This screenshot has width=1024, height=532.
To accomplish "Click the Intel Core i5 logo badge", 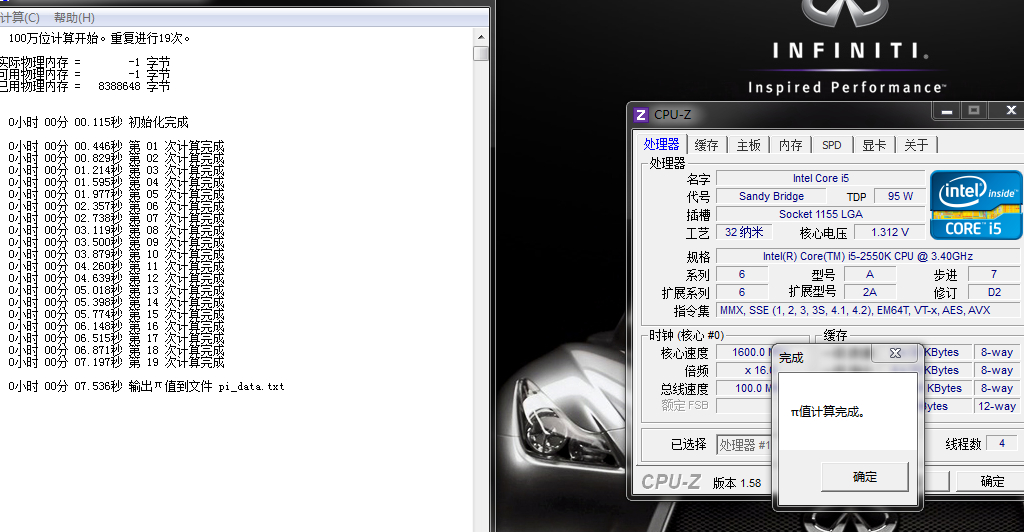I will 976,205.
